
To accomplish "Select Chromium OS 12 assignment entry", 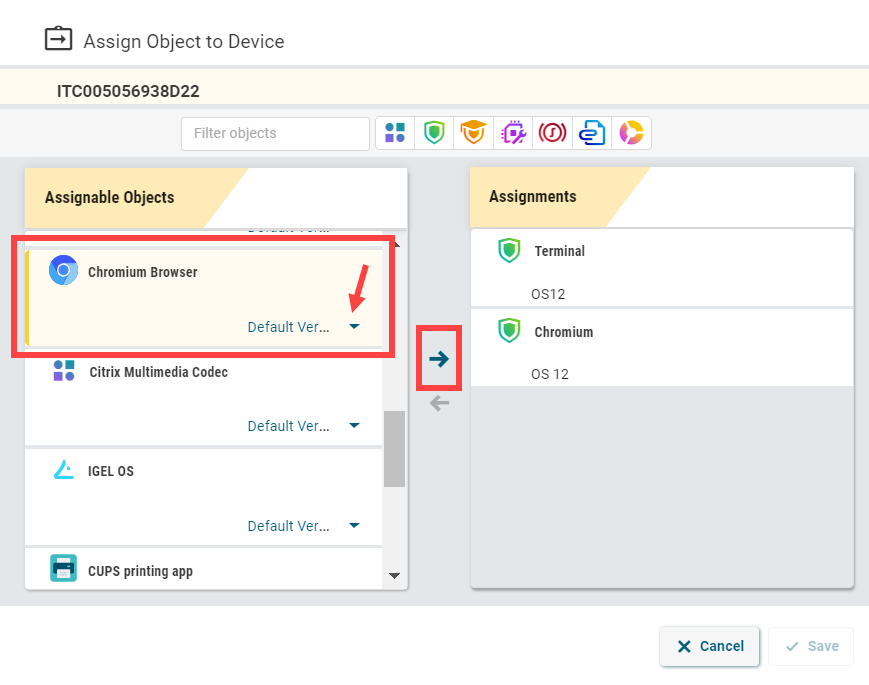I will [661, 348].
